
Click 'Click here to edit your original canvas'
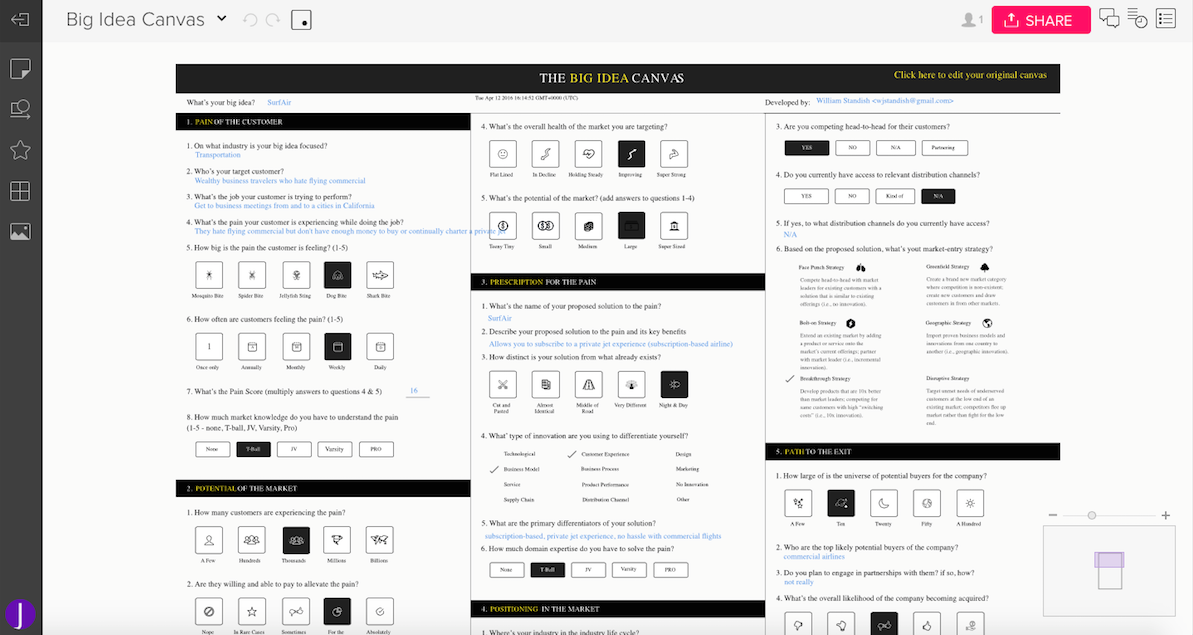click(x=970, y=75)
